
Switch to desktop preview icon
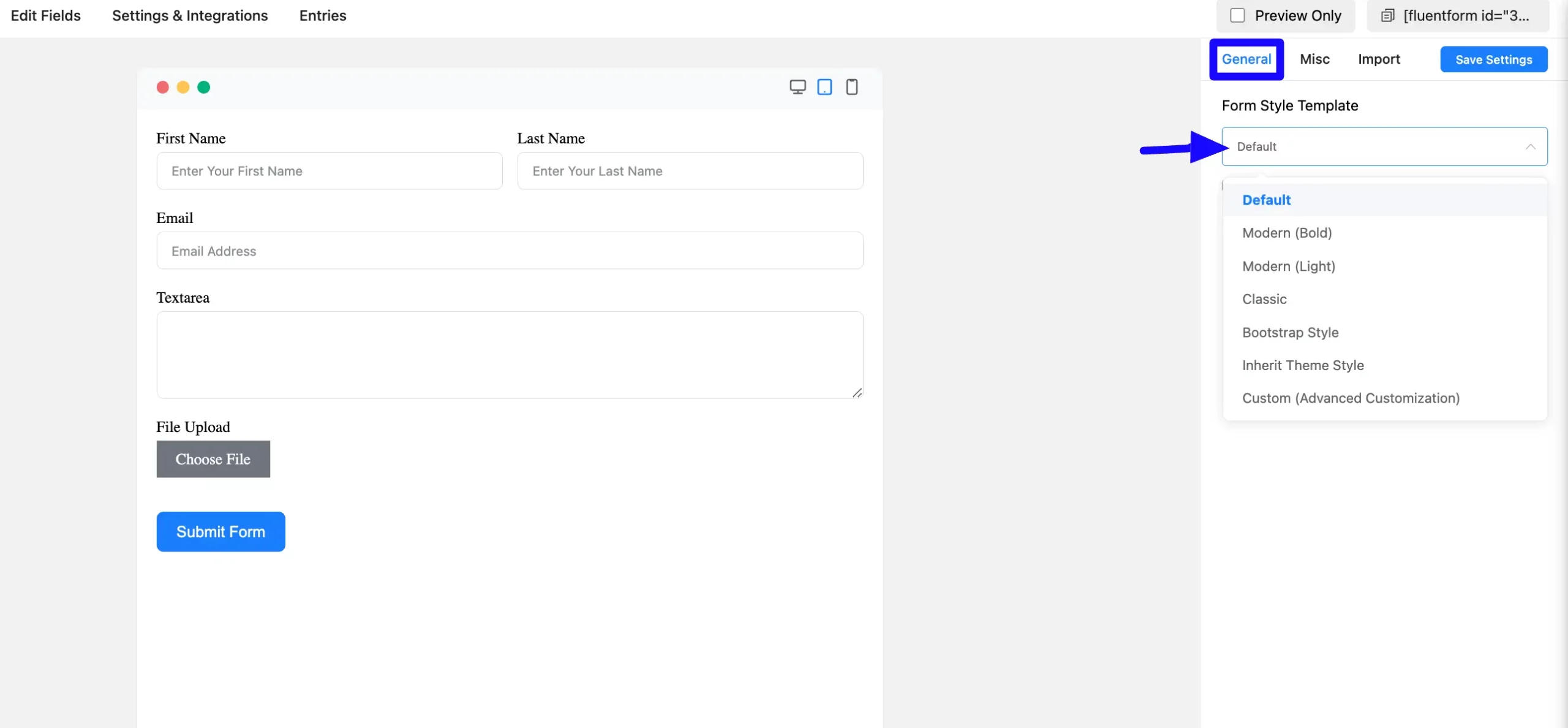797,87
